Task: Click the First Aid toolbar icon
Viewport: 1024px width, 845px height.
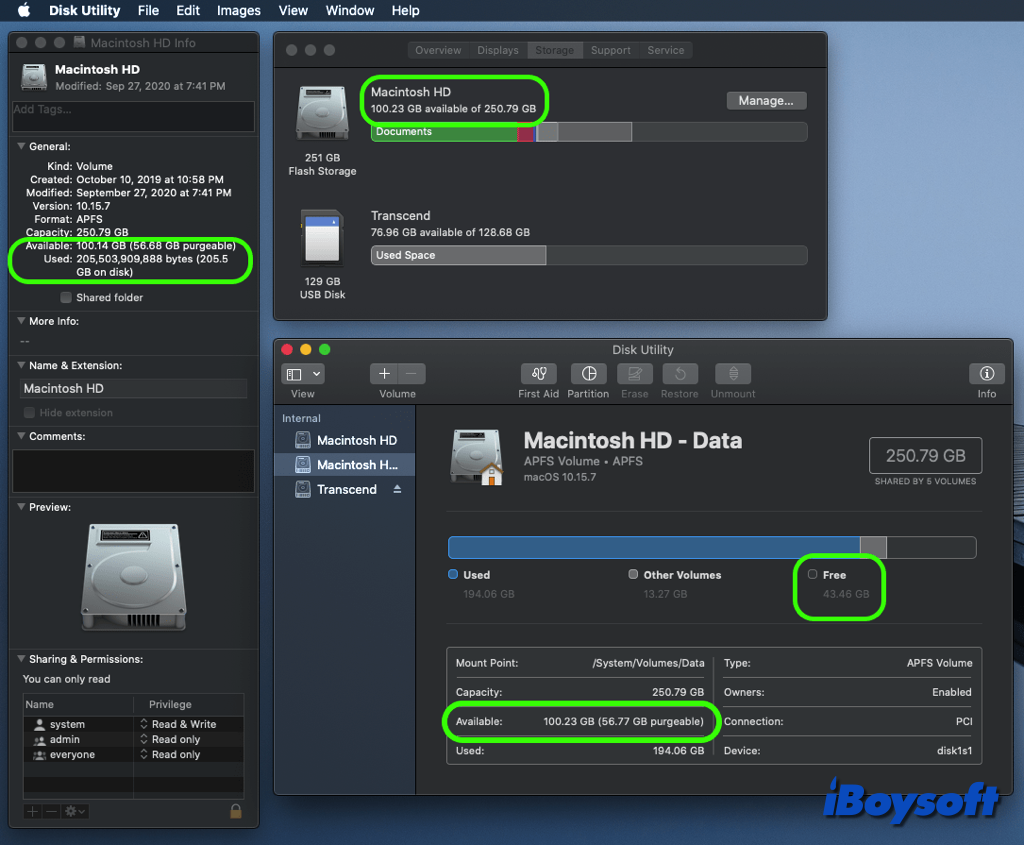Action: [x=538, y=374]
